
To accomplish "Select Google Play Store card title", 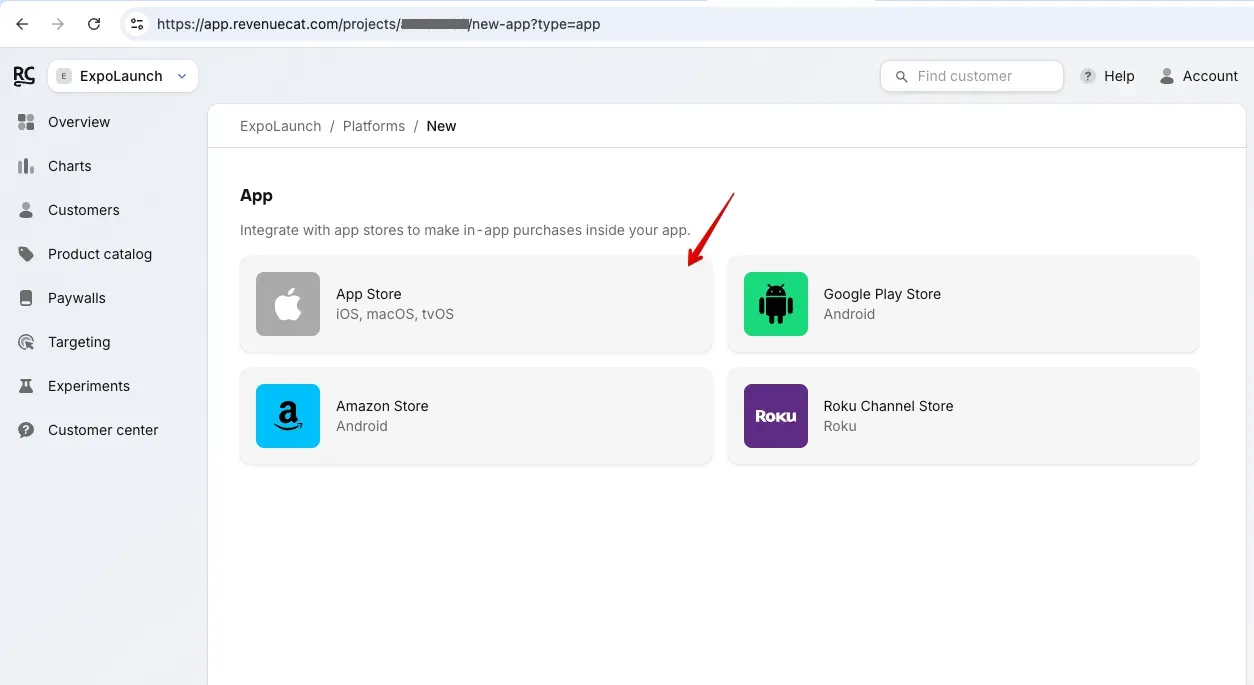I will click(882, 294).
